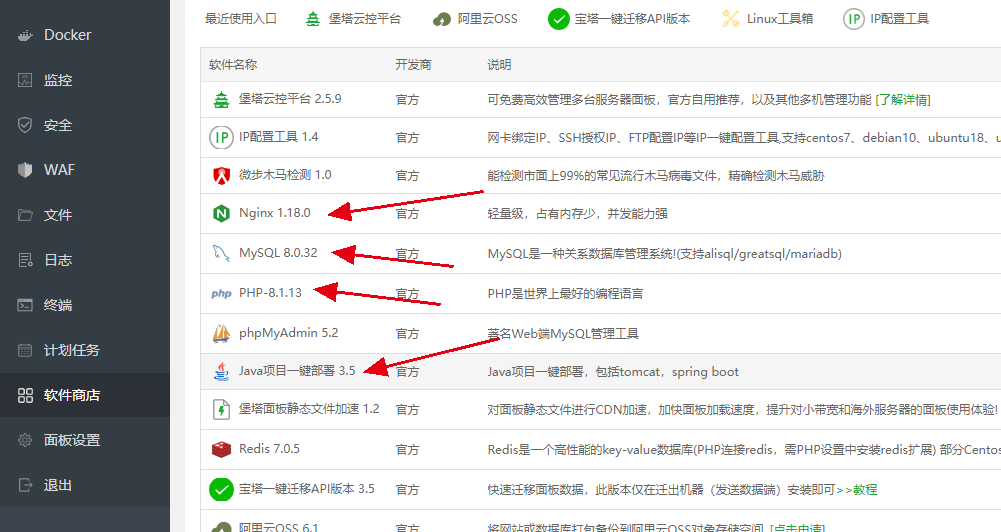
Task: Click 堡塔面板静态文件加速 1.2 entry
Action: pos(309,409)
